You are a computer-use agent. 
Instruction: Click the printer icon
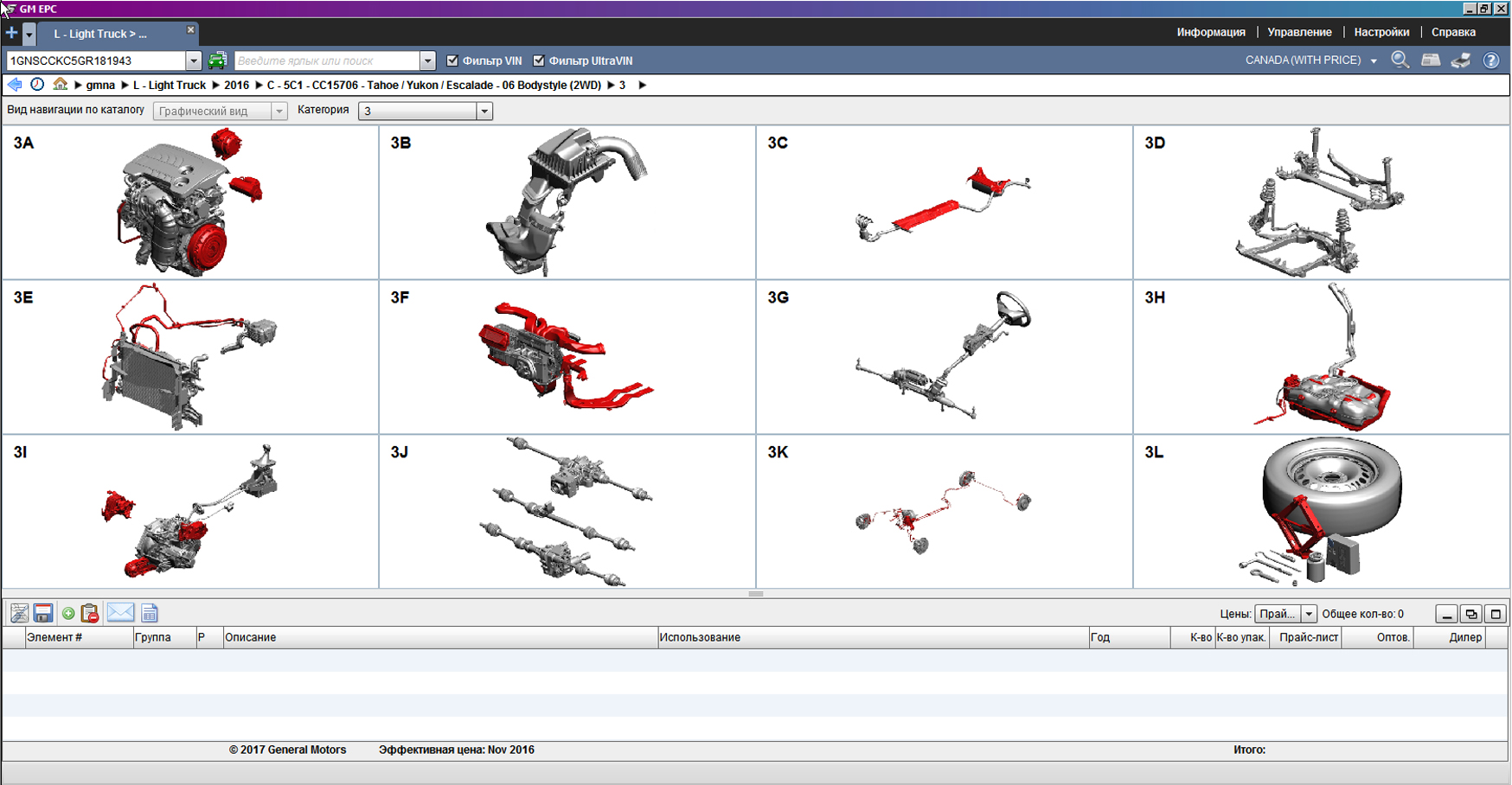click(x=1461, y=61)
